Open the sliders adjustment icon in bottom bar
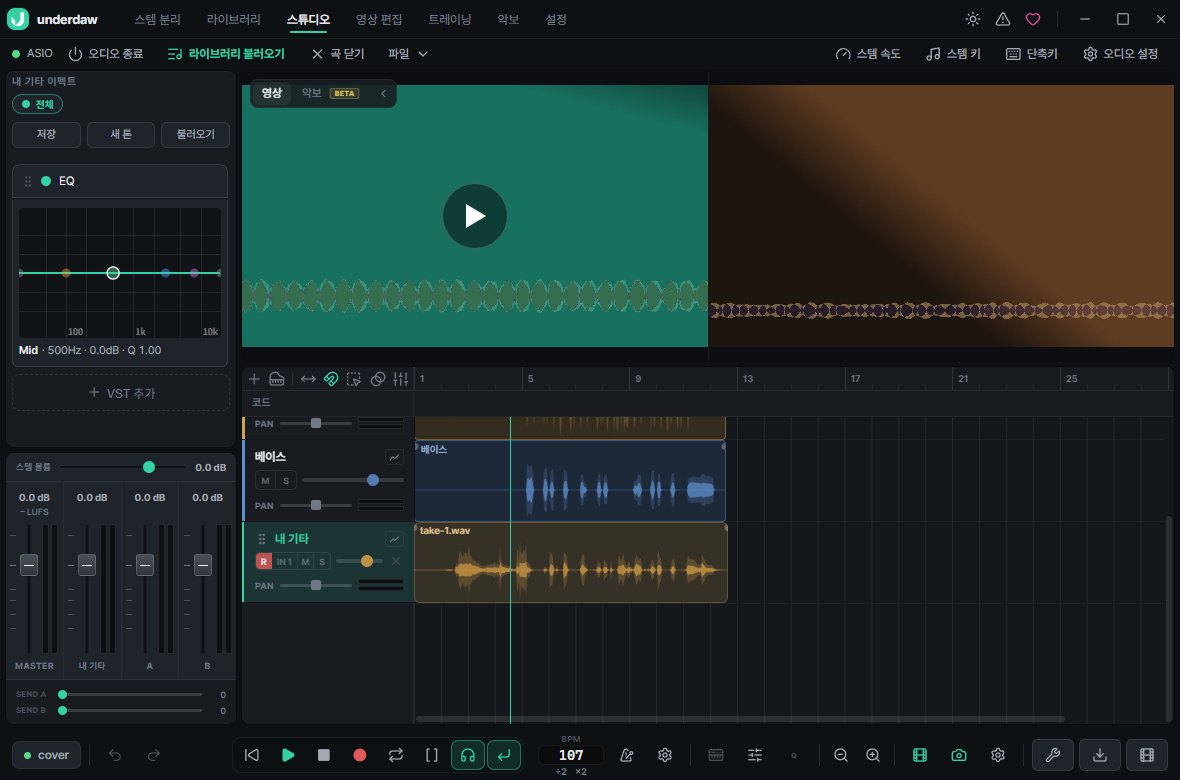Viewport: 1180px width, 780px height. (x=755, y=755)
